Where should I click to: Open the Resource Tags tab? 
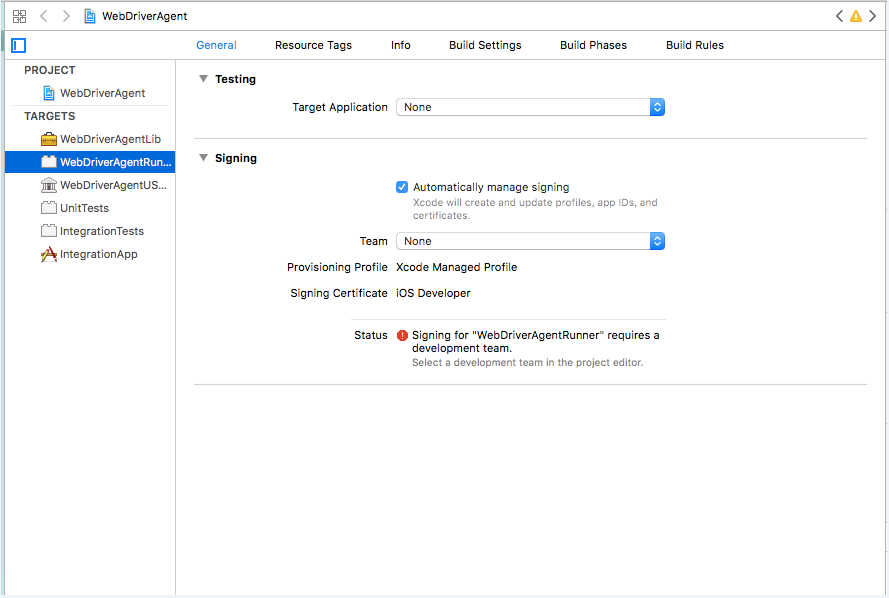[313, 45]
